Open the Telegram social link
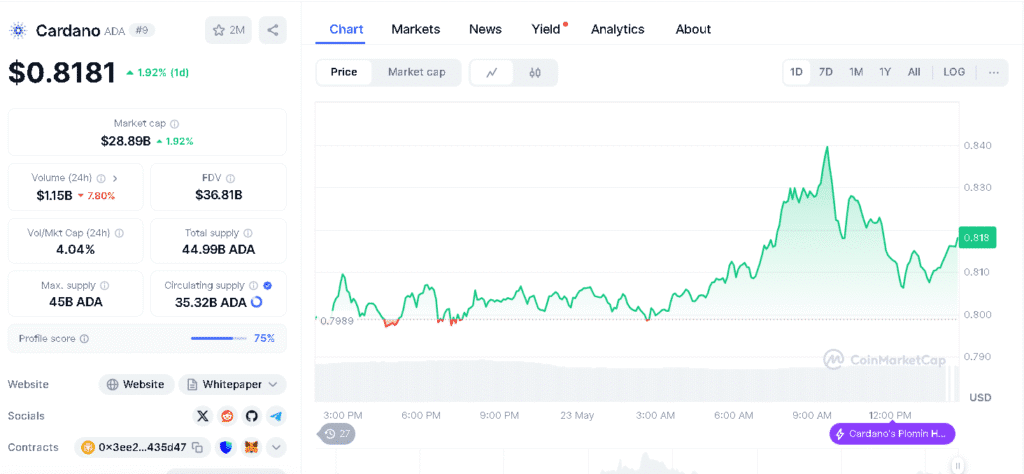This screenshot has width=1024, height=474. pyautogui.click(x=276, y=416)
